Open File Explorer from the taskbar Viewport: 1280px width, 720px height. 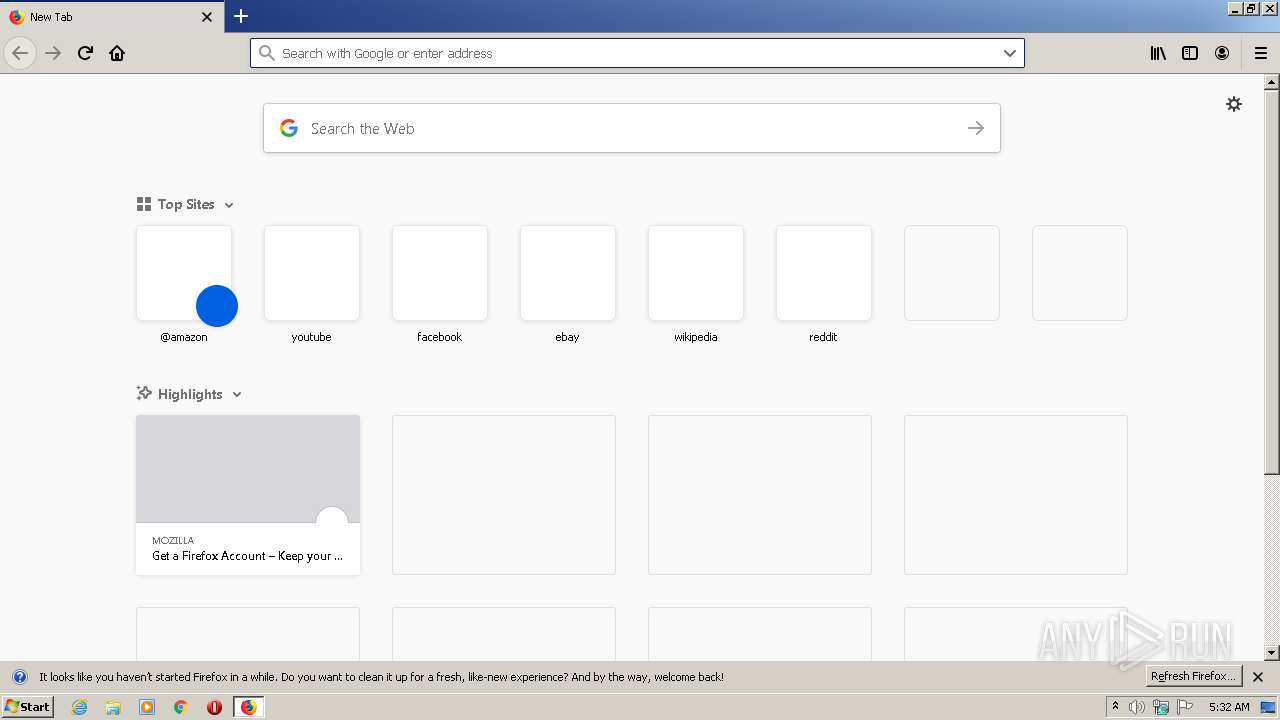[x=113, y=707]
